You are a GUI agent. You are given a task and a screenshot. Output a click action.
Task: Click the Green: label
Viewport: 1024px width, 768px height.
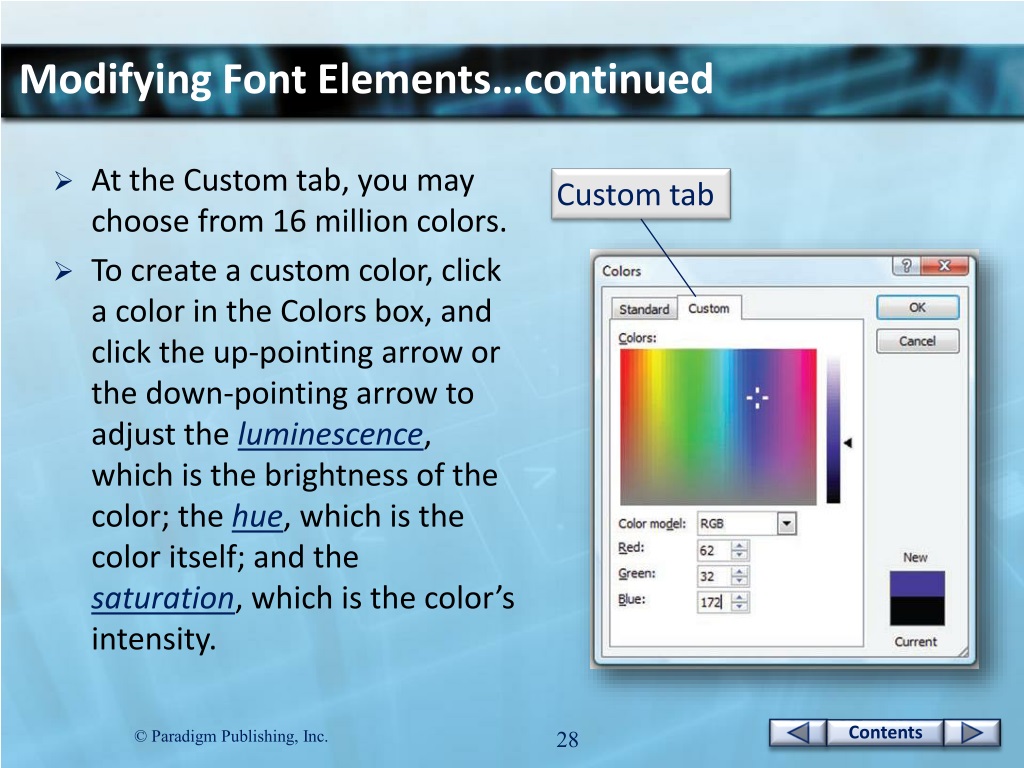point(637,573)
